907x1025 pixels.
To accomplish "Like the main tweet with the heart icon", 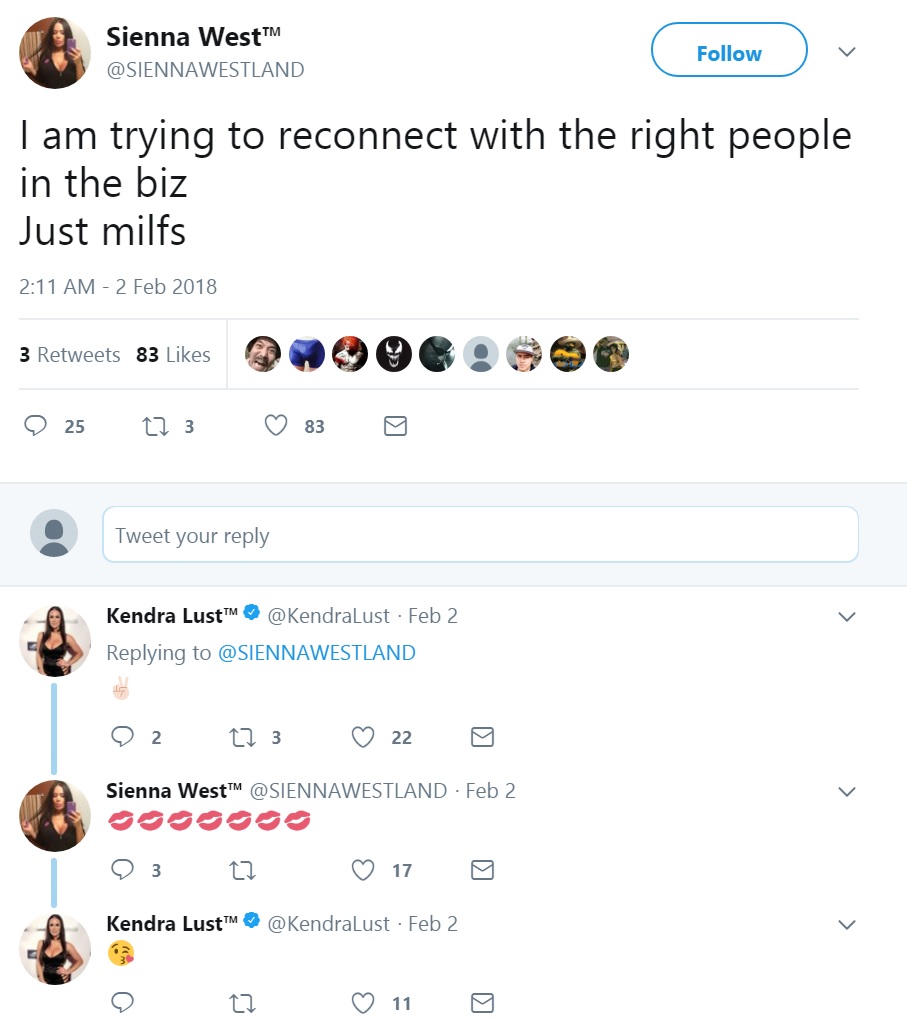I will coord(276,427).
